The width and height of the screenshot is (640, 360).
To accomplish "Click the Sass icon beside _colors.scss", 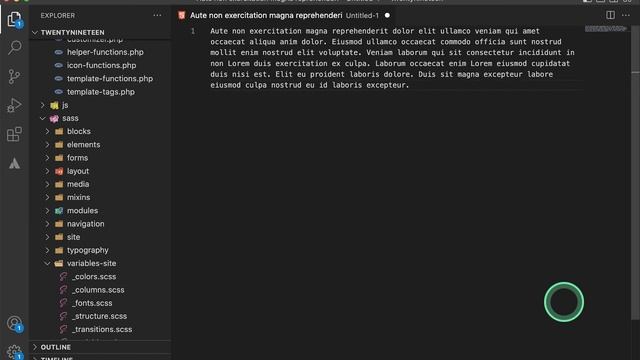I will (x=63, y=276).
